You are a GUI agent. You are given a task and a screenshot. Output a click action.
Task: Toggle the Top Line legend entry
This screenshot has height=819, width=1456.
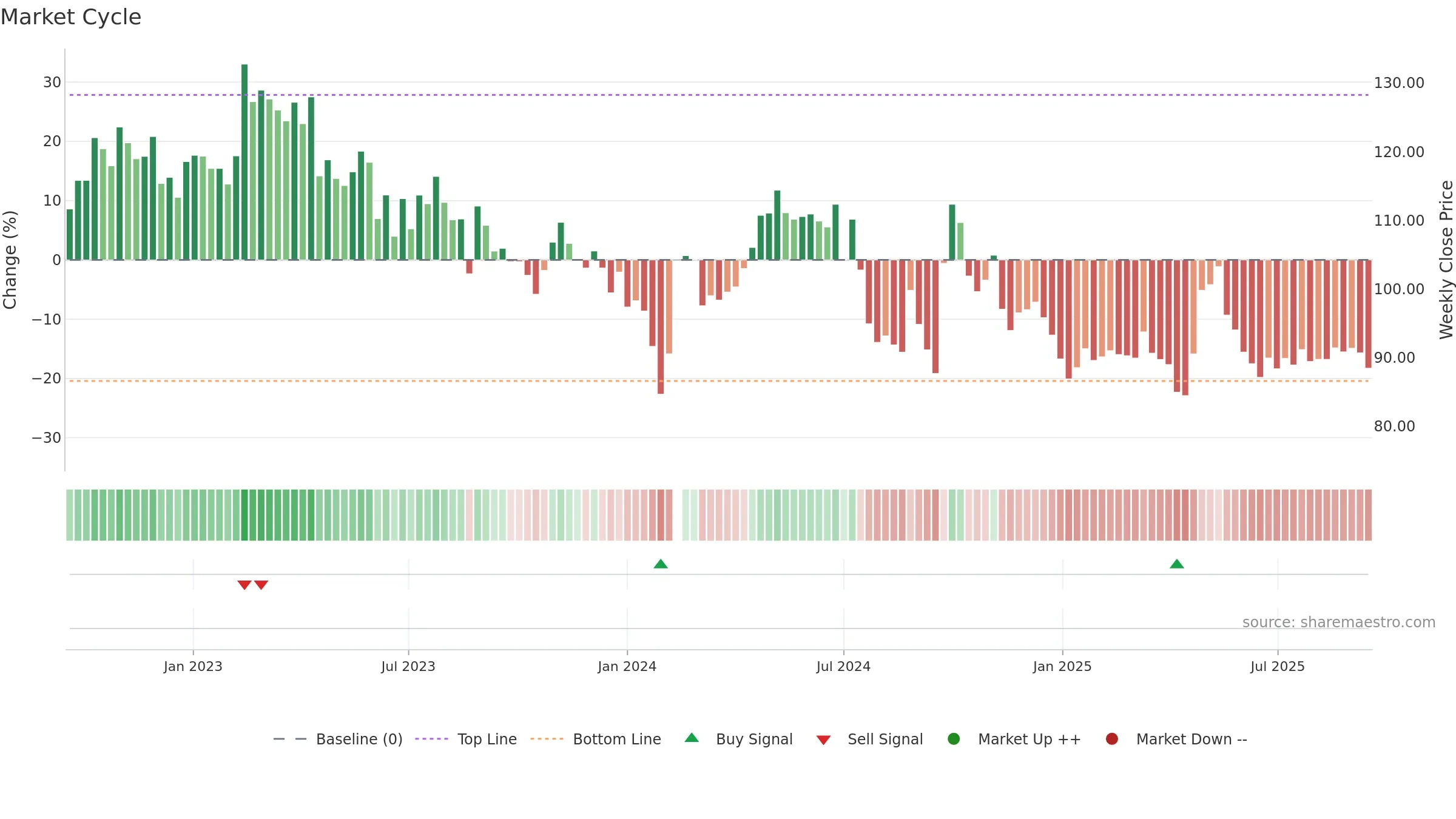(x=466, y=739)
